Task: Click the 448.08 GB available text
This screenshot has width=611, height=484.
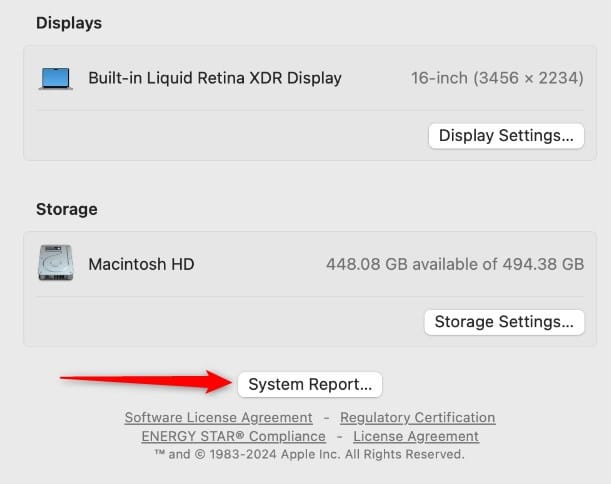Action: 455,265
